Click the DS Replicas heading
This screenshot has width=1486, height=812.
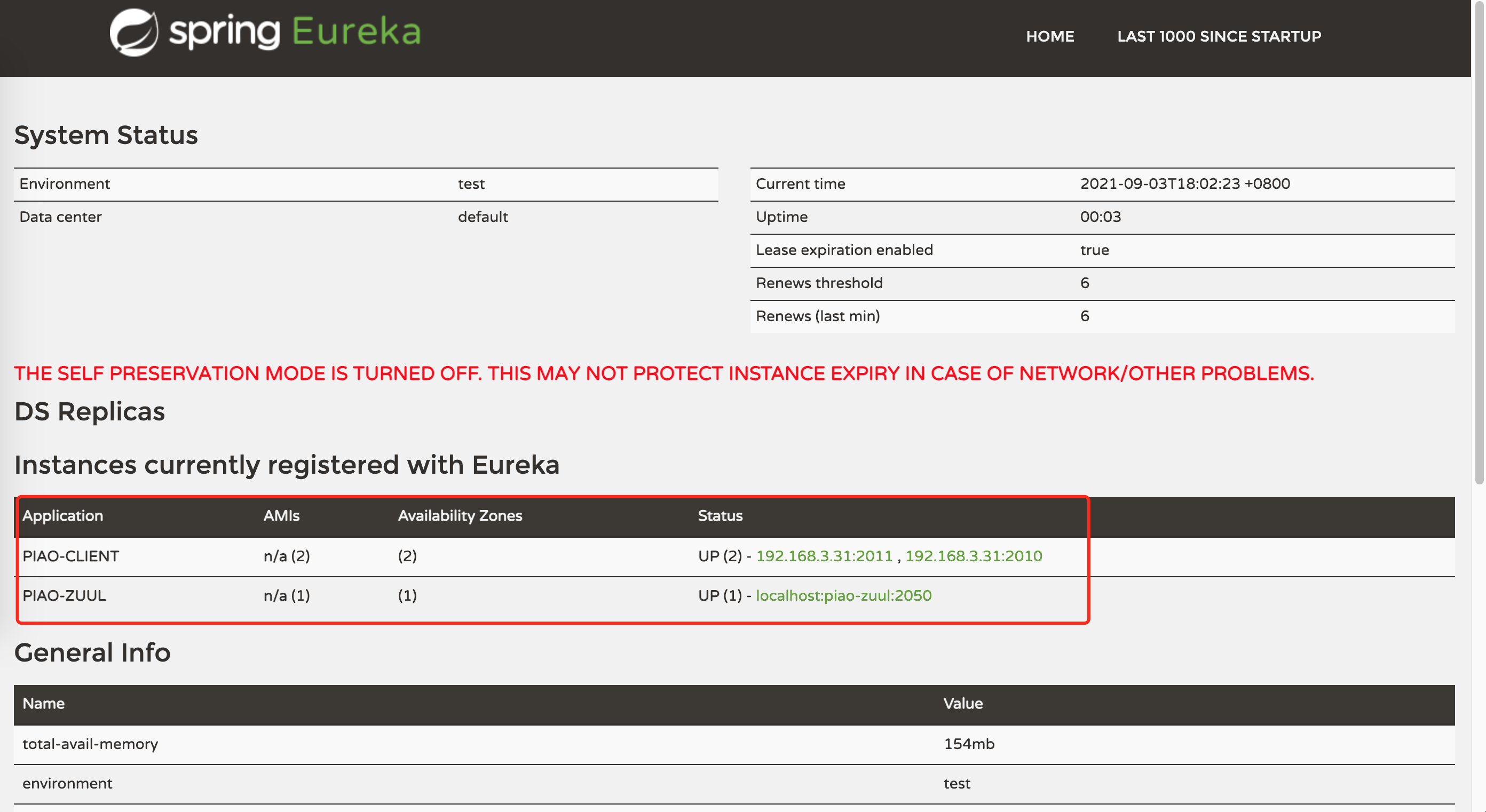90,412
